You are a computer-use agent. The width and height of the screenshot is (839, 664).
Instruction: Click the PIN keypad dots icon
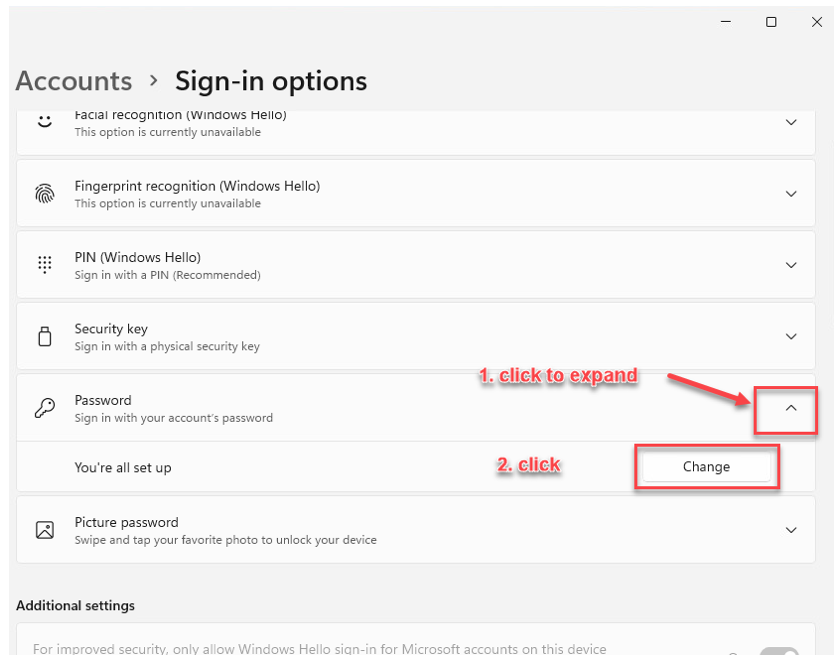(45, 264)
